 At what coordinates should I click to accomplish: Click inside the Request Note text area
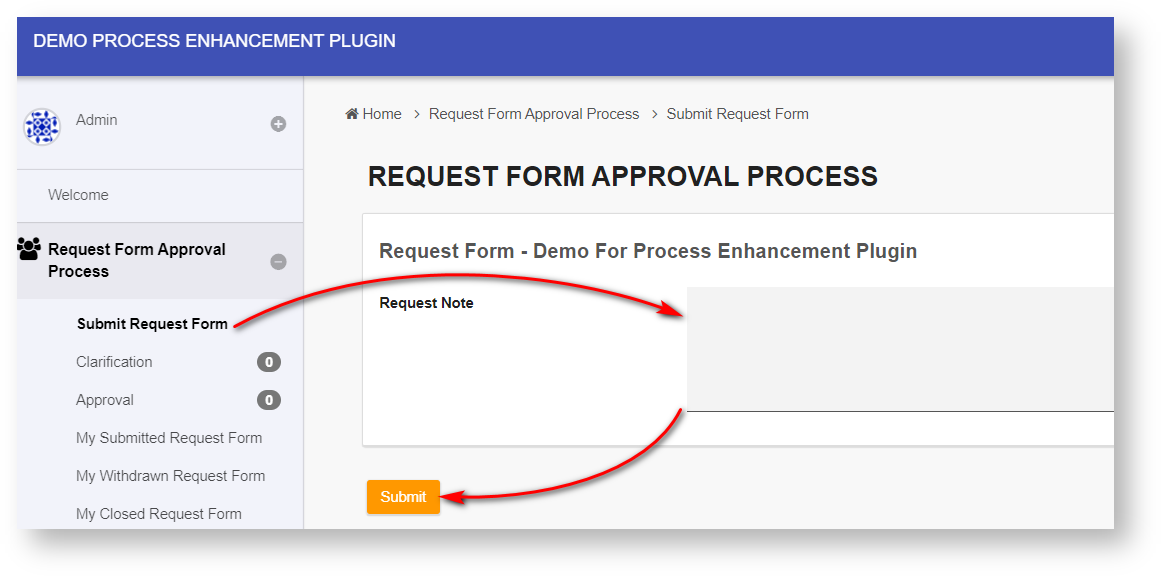900,348
